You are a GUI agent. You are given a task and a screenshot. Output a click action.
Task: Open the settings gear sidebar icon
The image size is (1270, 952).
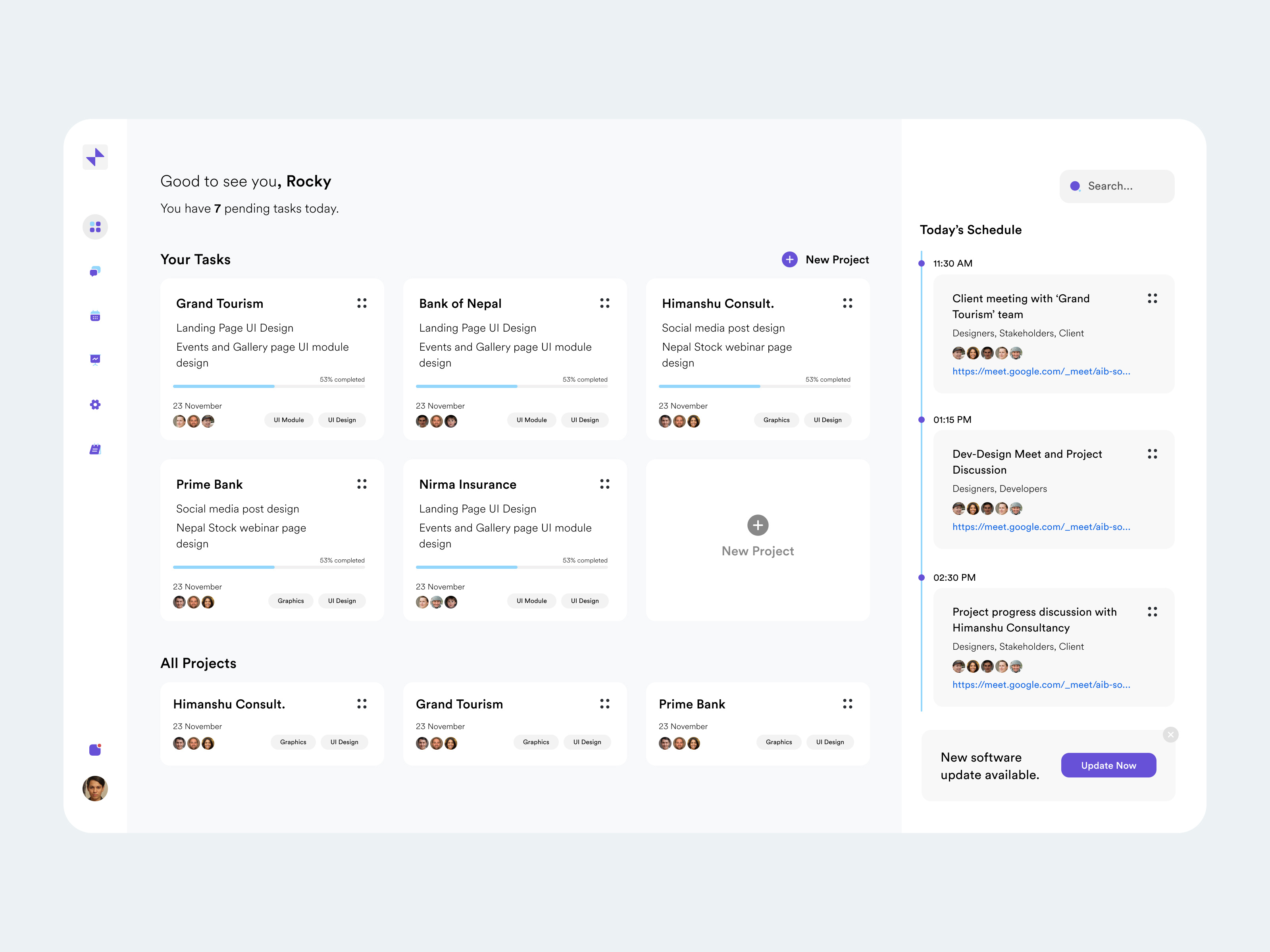click(x=95, y=405)
